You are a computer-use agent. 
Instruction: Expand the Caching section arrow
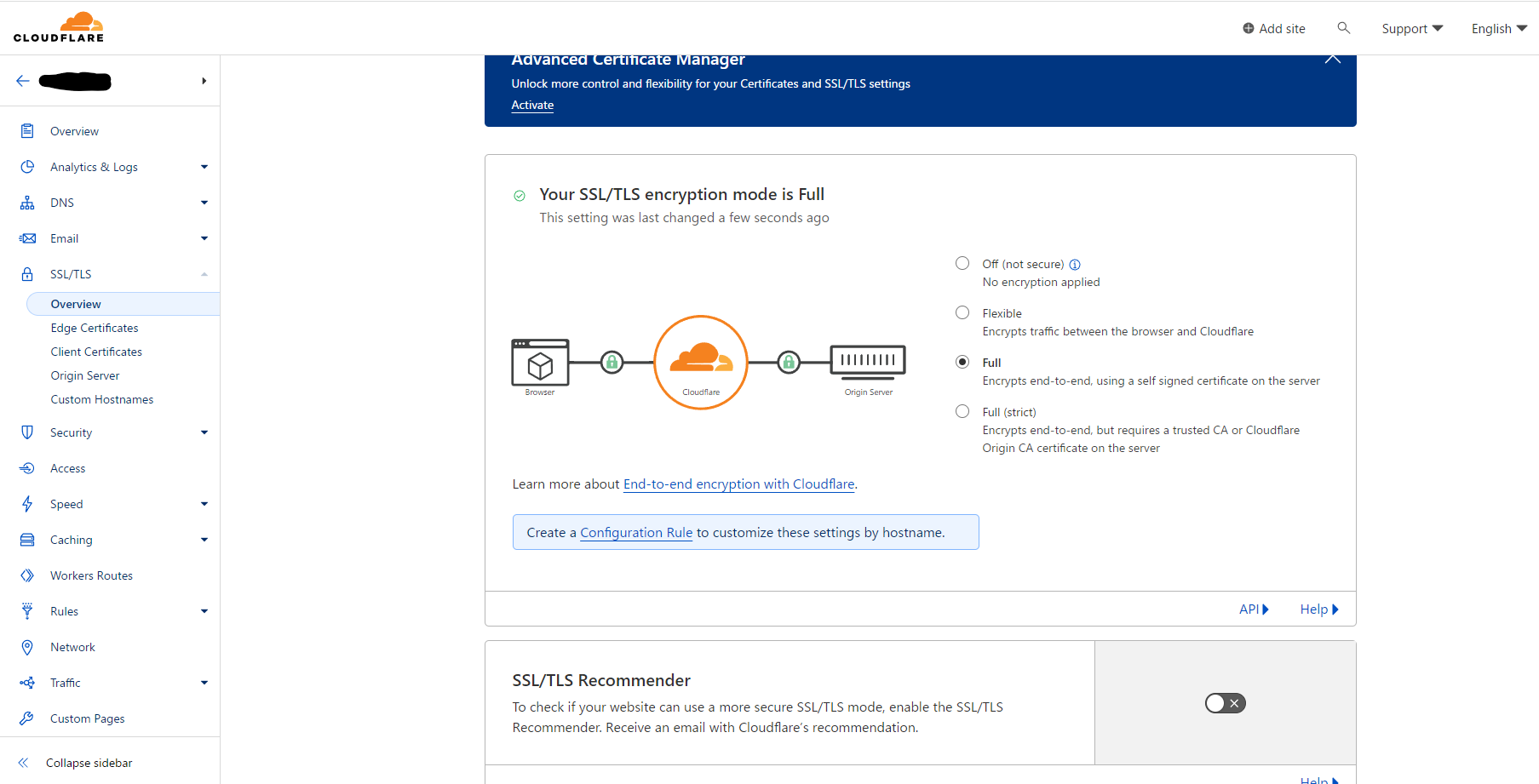tap(204, 540)
